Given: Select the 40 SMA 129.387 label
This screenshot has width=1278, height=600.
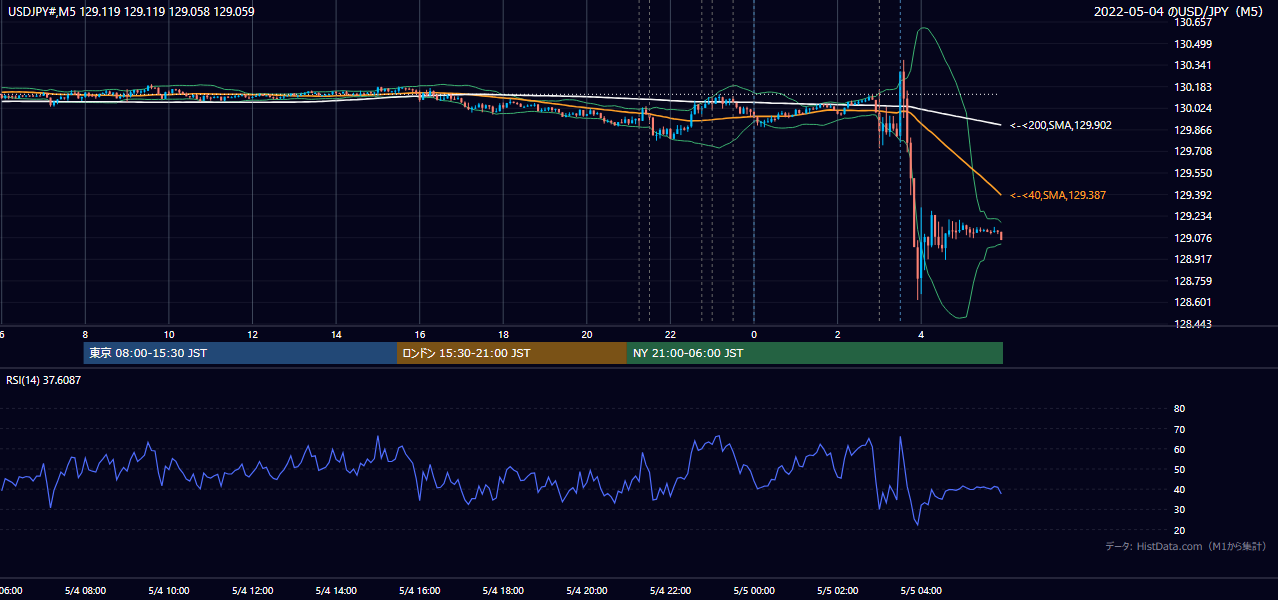Looking at the screenshot, I should click(1058, 196).
